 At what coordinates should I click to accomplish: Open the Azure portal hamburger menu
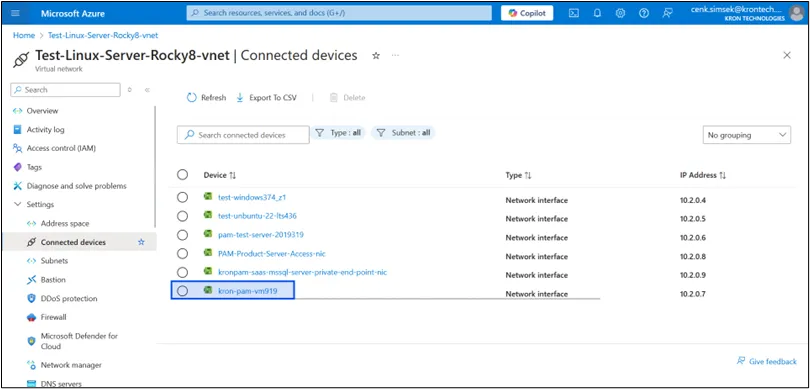(15, 13)
